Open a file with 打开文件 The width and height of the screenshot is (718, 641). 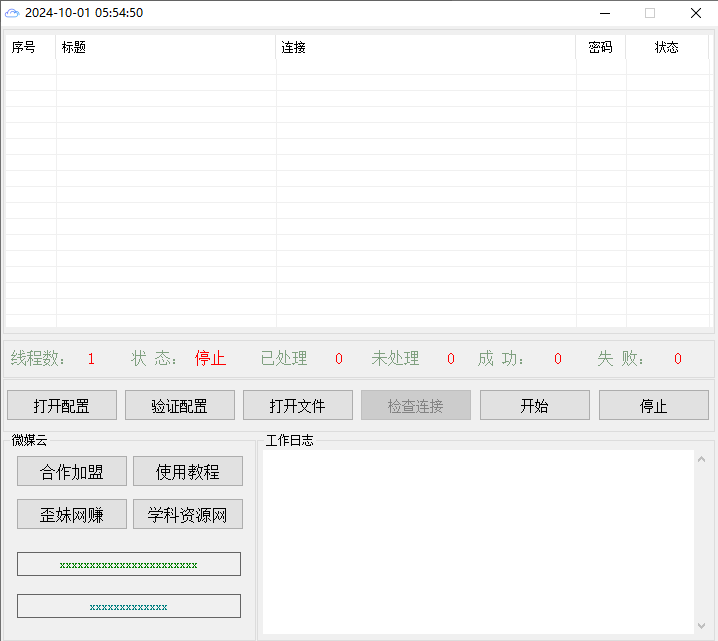pos(298,405)
